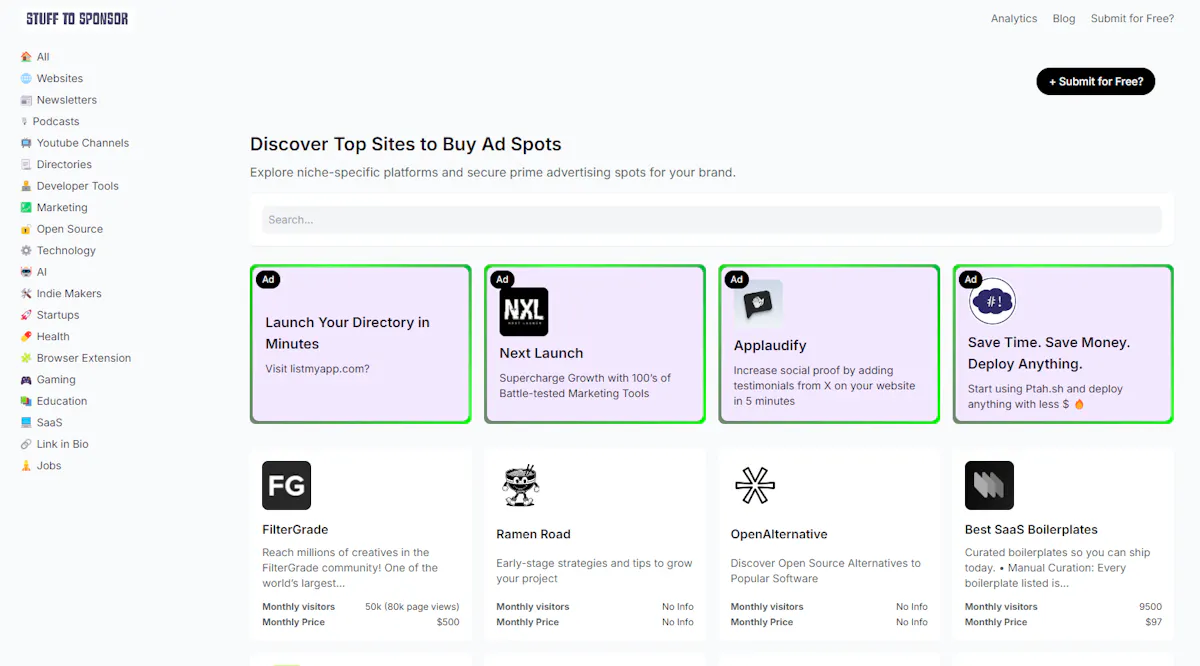
Task: Click the black + Submit for Free? button
Action: pos(1096,82)
